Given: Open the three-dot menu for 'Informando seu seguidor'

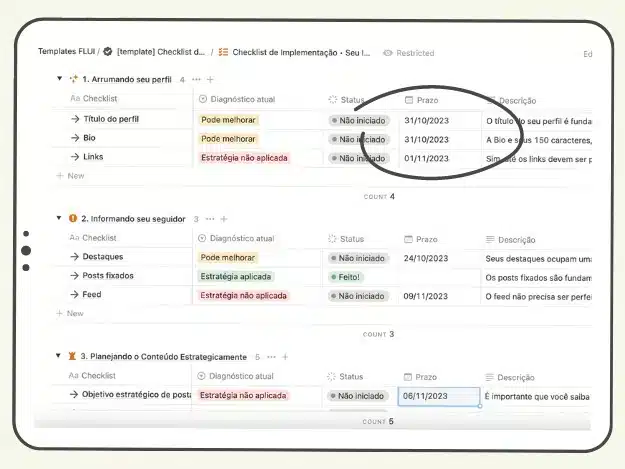Looking at the screenshot, I should 210,218.
